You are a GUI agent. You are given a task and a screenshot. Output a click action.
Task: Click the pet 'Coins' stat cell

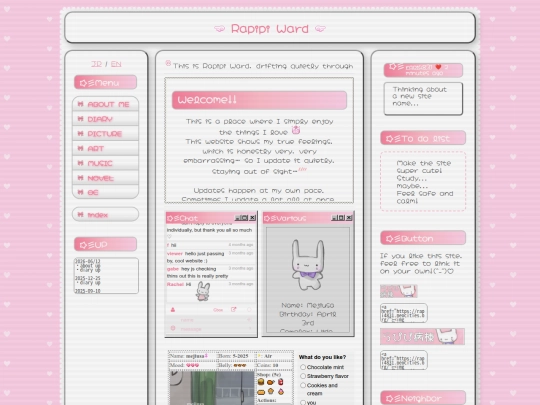(x=274, y=365)
